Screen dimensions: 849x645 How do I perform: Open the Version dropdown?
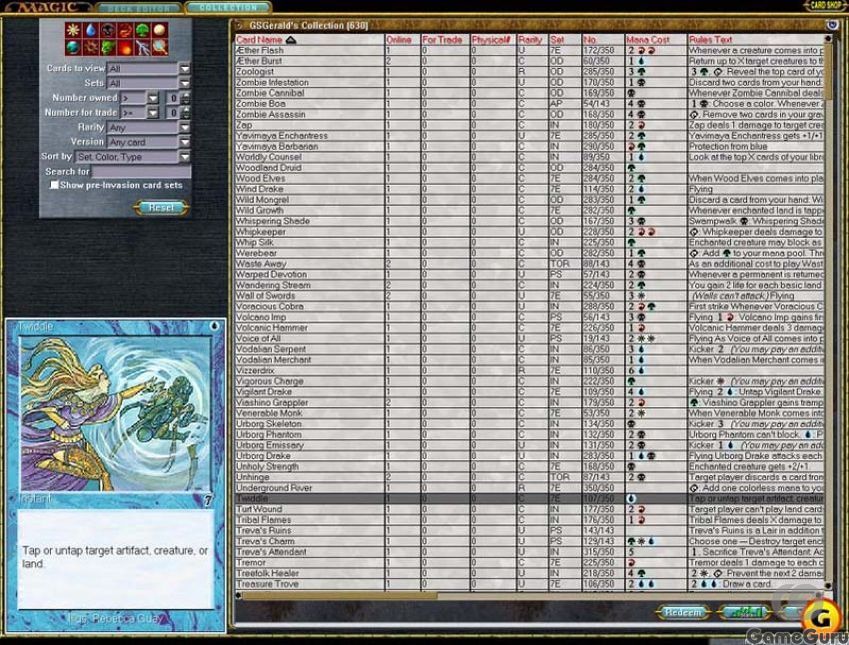click(x=185, y=142)
